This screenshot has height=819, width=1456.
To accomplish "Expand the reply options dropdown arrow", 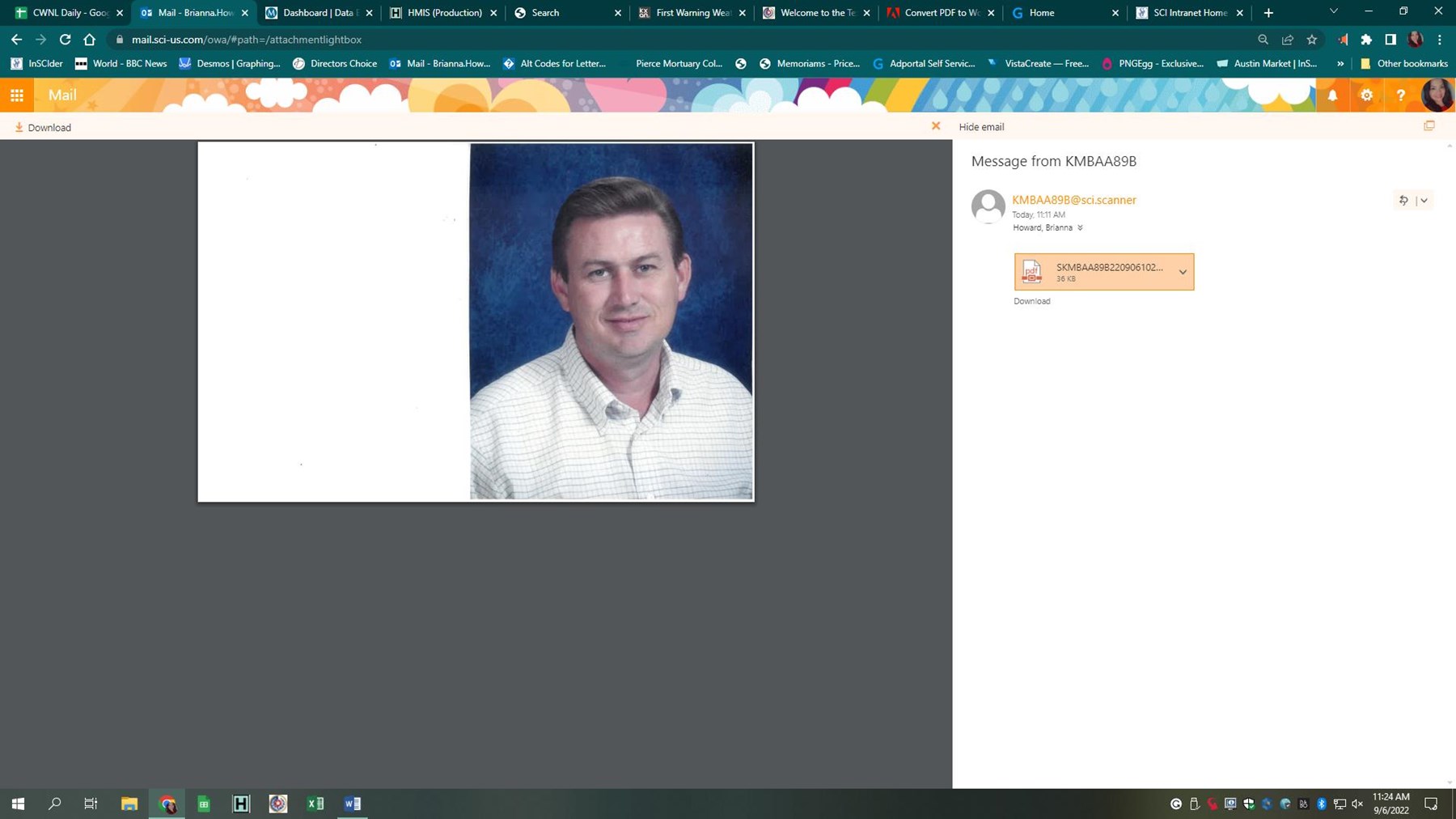I will pyautogui.click(x=1424, y=201).
